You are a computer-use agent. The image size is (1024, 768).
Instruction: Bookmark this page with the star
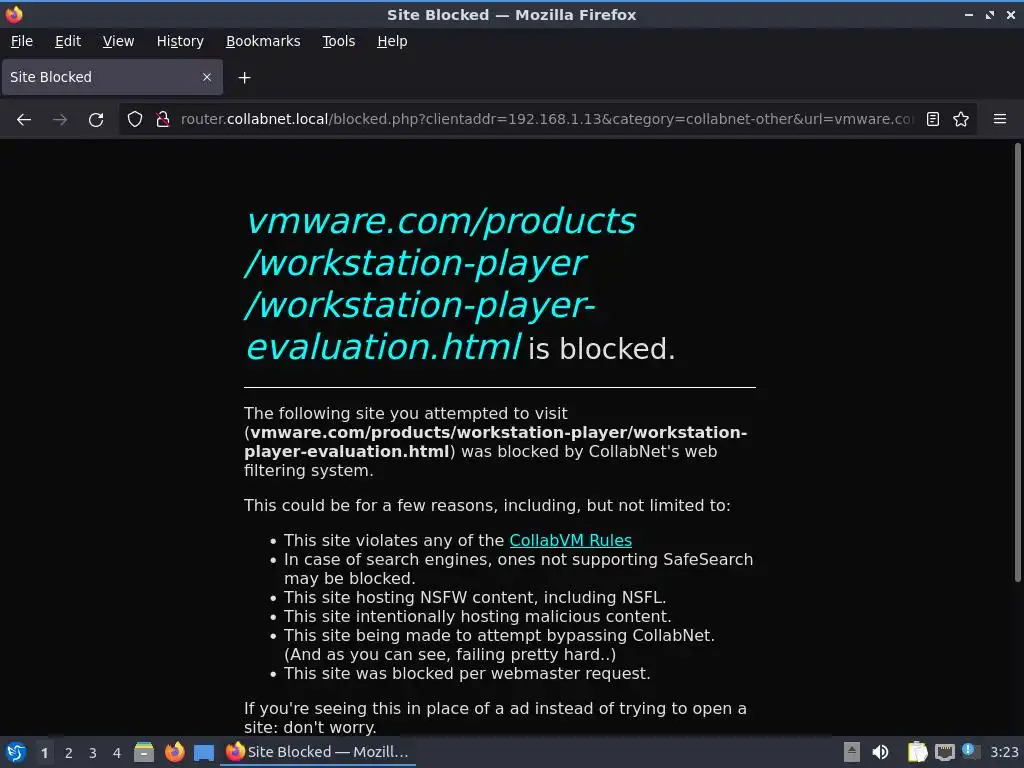[x=961, y=120]
